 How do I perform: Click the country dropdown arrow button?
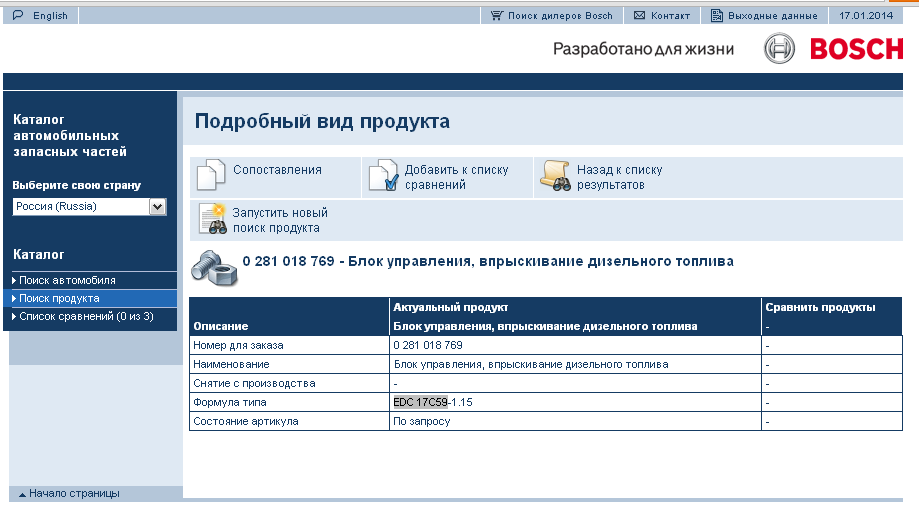(x=157, y=206)
